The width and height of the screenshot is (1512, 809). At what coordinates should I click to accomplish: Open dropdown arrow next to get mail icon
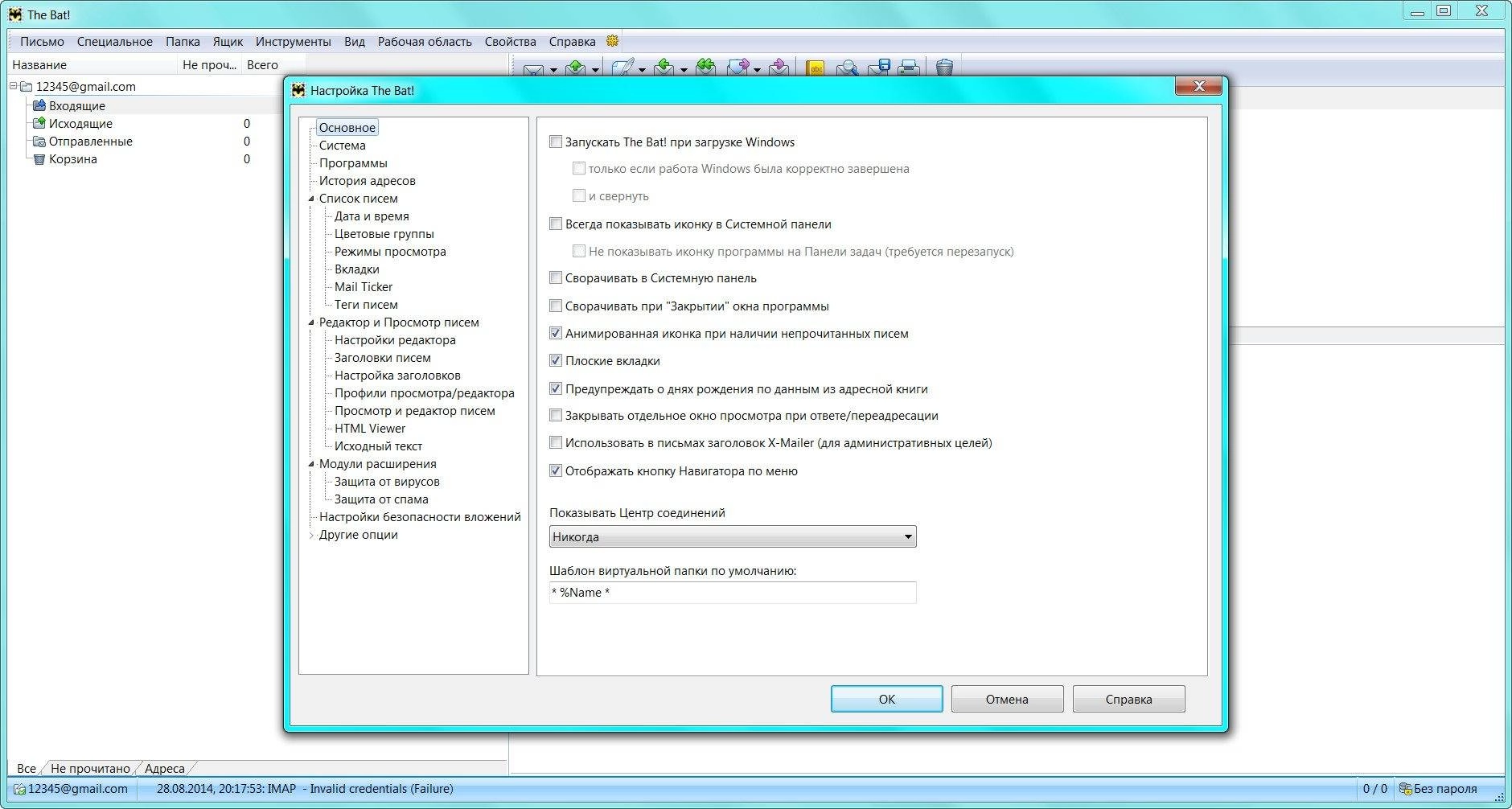(553, 71)
